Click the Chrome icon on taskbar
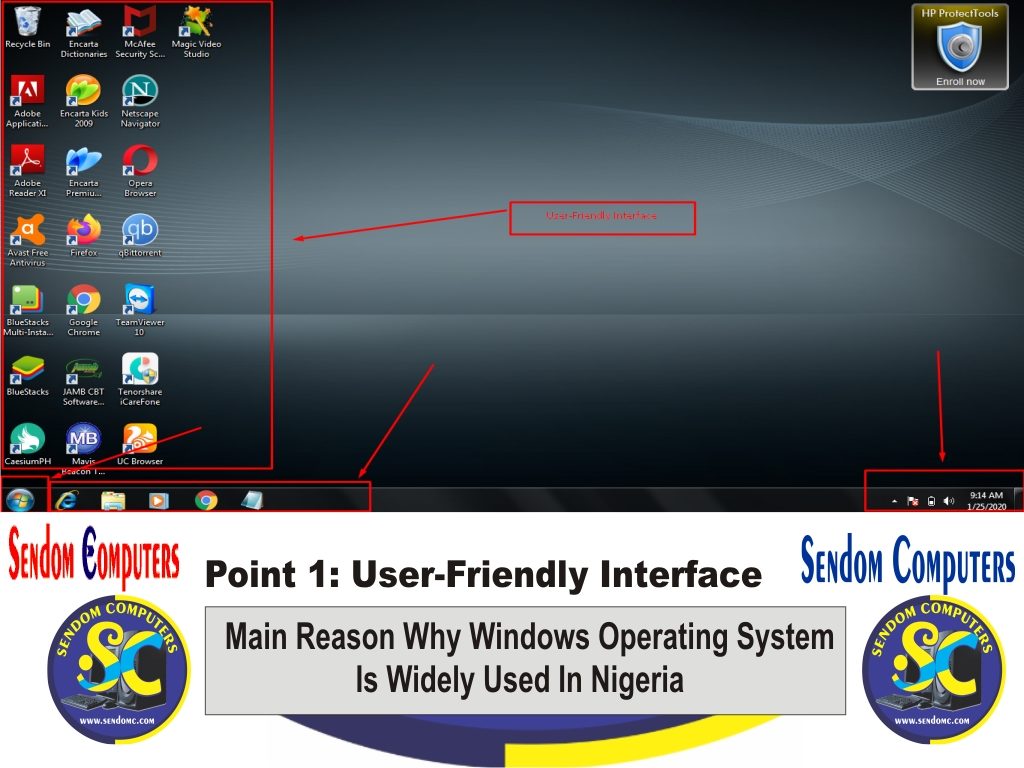Screen dimensions: 1024x768 click(206, 500)
